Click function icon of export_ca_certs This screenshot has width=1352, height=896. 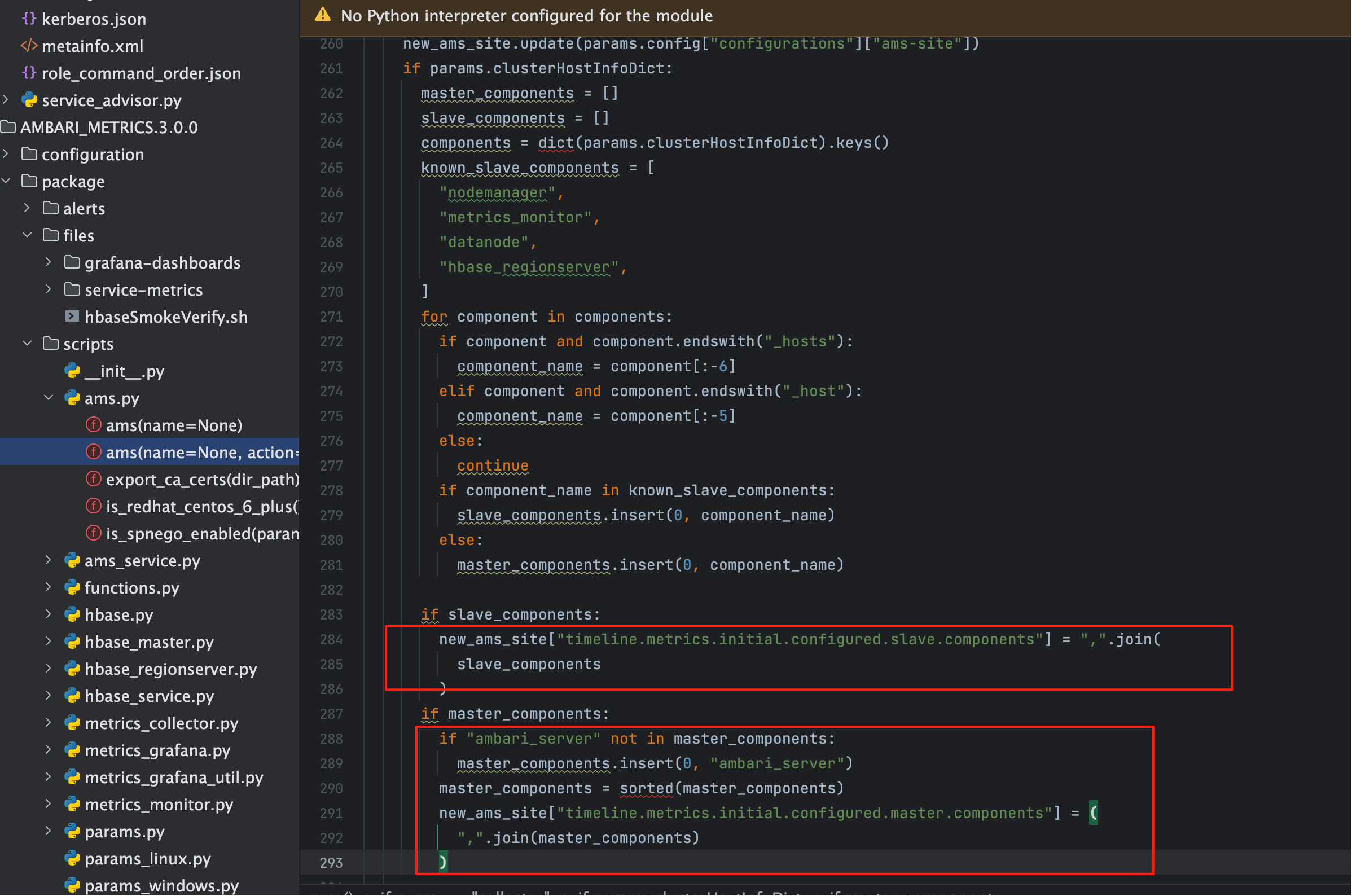click(93, 480)
